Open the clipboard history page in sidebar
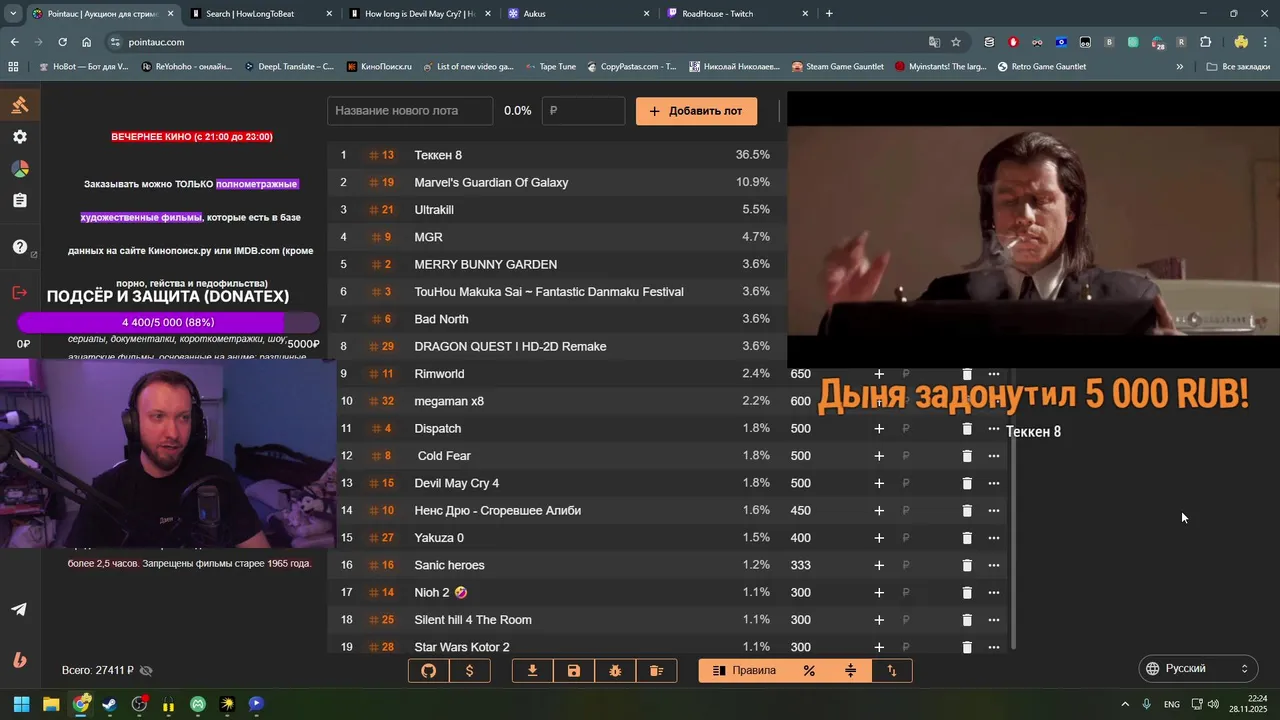1280x720 pixels. (20, 201)
